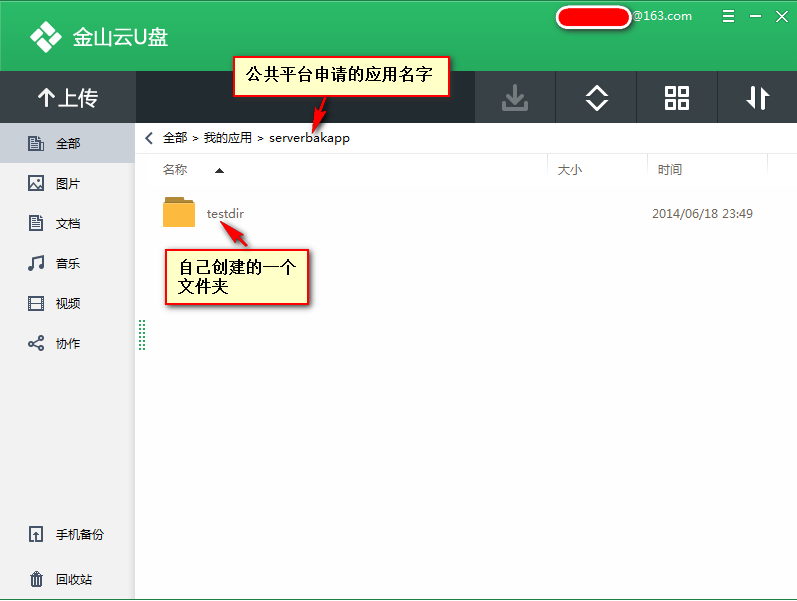The image size is (797, 601).
Task: Open 视频 category in sidebar
Action: click(x=68, y=304)
